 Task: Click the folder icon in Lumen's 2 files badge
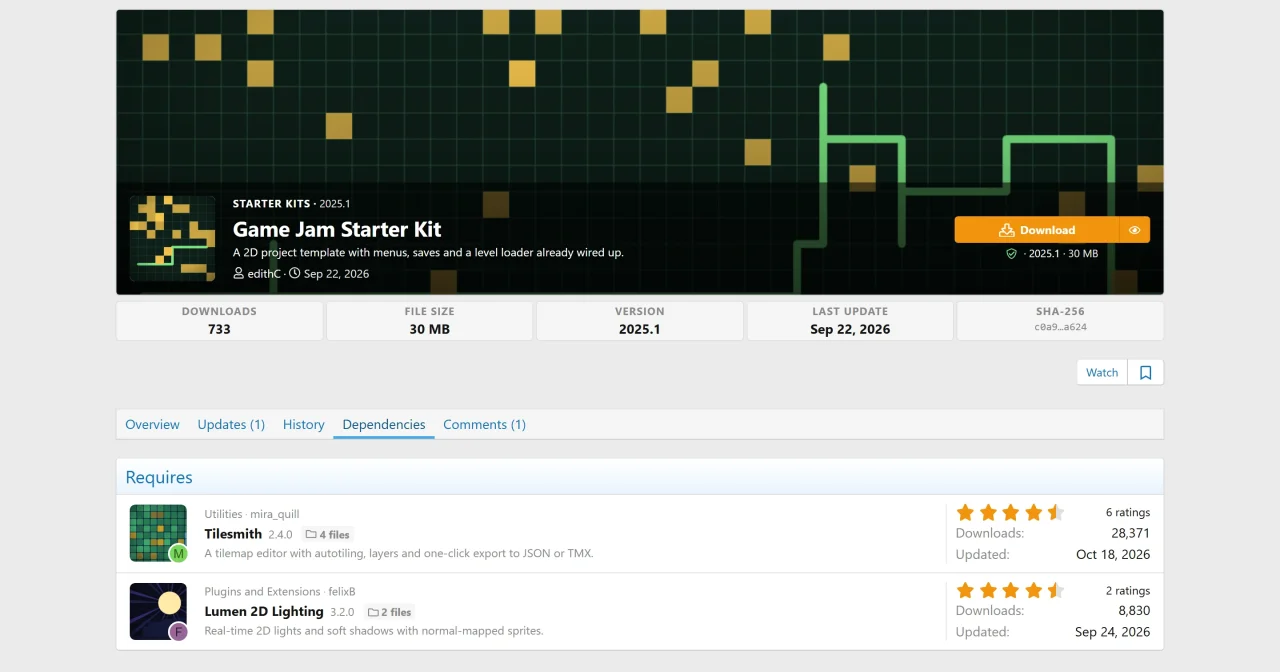373,612
